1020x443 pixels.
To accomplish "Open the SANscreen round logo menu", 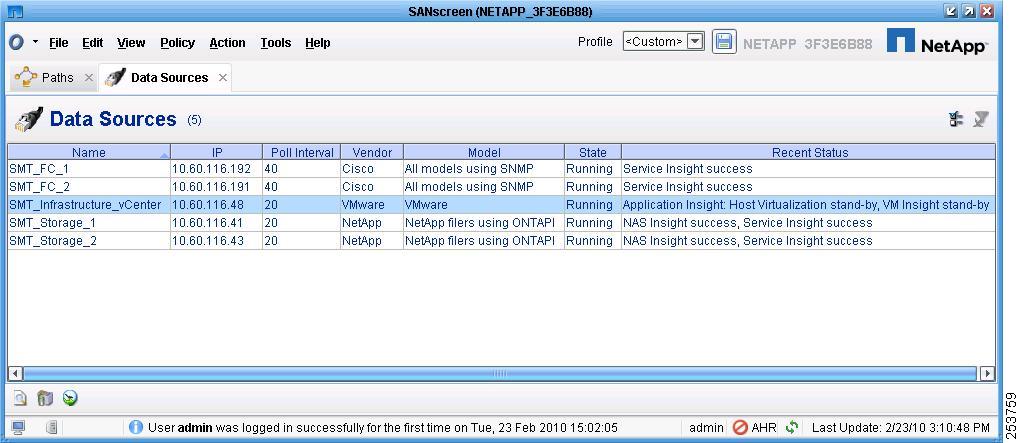I will pos(16,42).
